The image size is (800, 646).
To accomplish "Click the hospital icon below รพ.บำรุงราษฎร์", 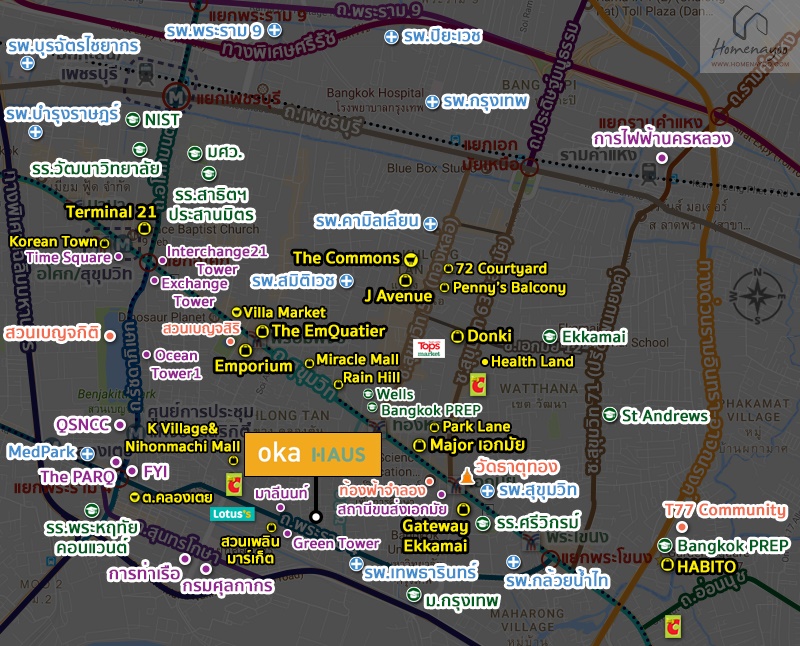I will click(x=35, y=132).
